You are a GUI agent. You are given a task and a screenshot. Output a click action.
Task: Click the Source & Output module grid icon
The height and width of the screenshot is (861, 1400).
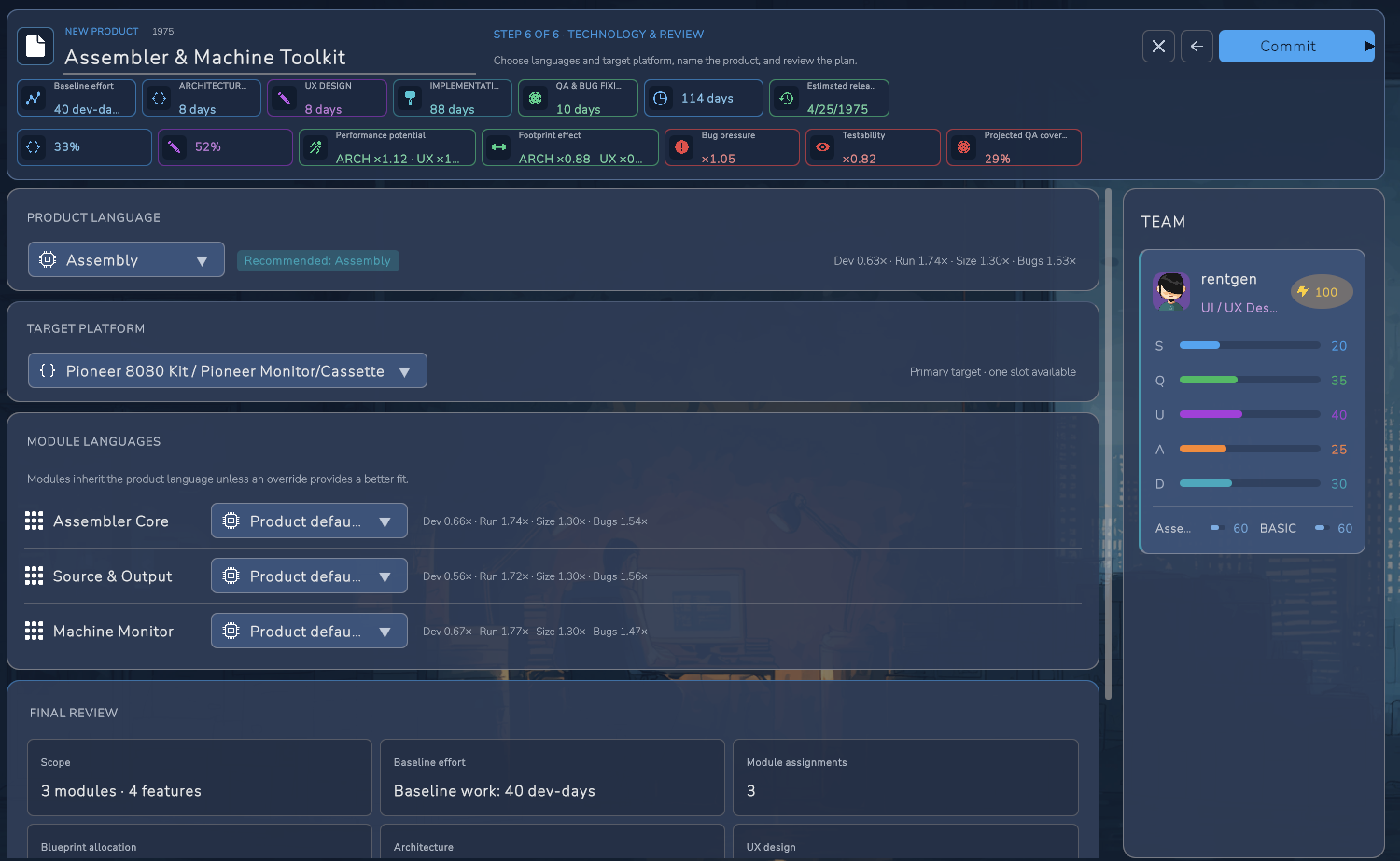coord(34,576)
